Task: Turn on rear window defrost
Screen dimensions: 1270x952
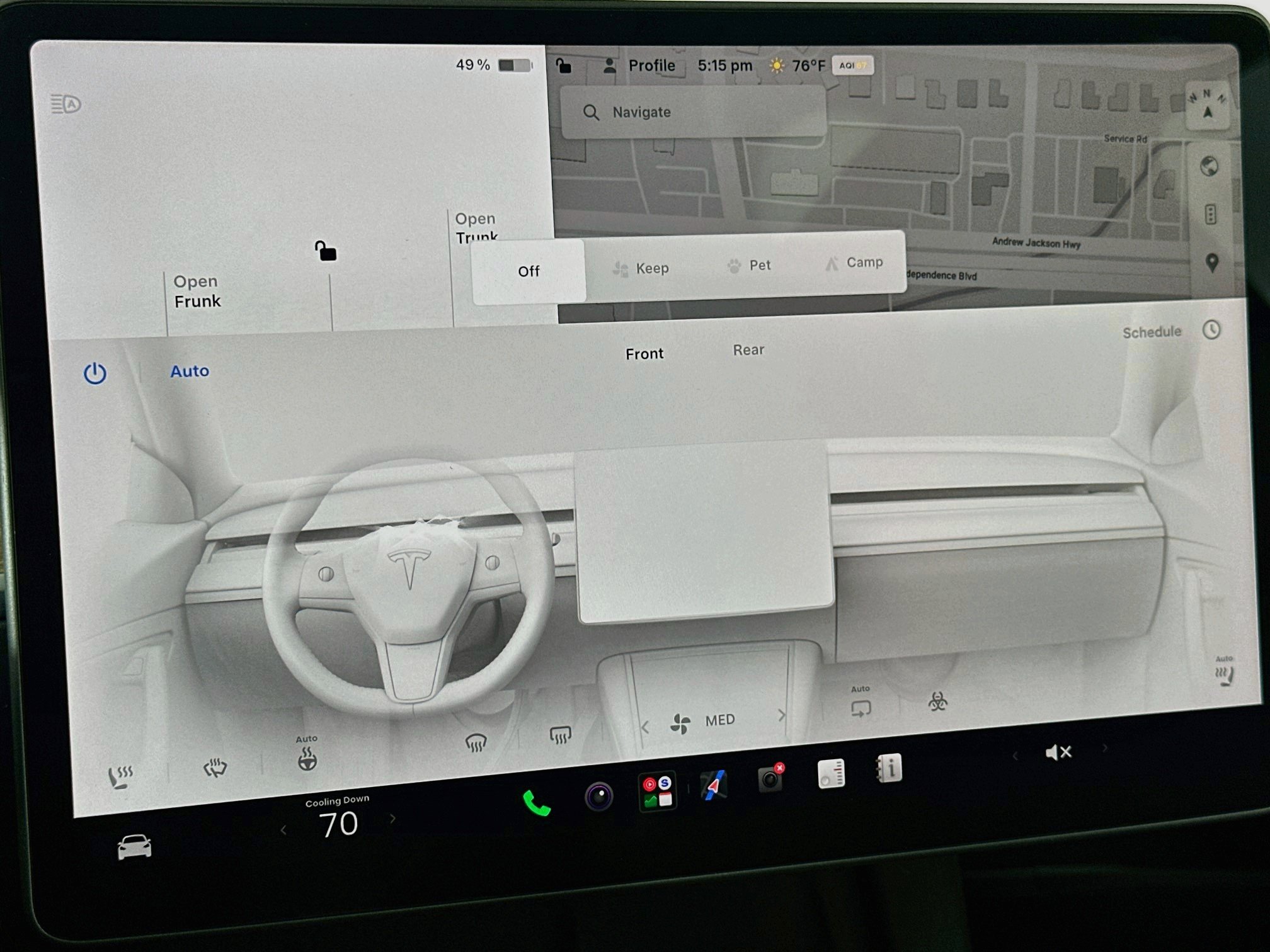Action: pos(560,735)
